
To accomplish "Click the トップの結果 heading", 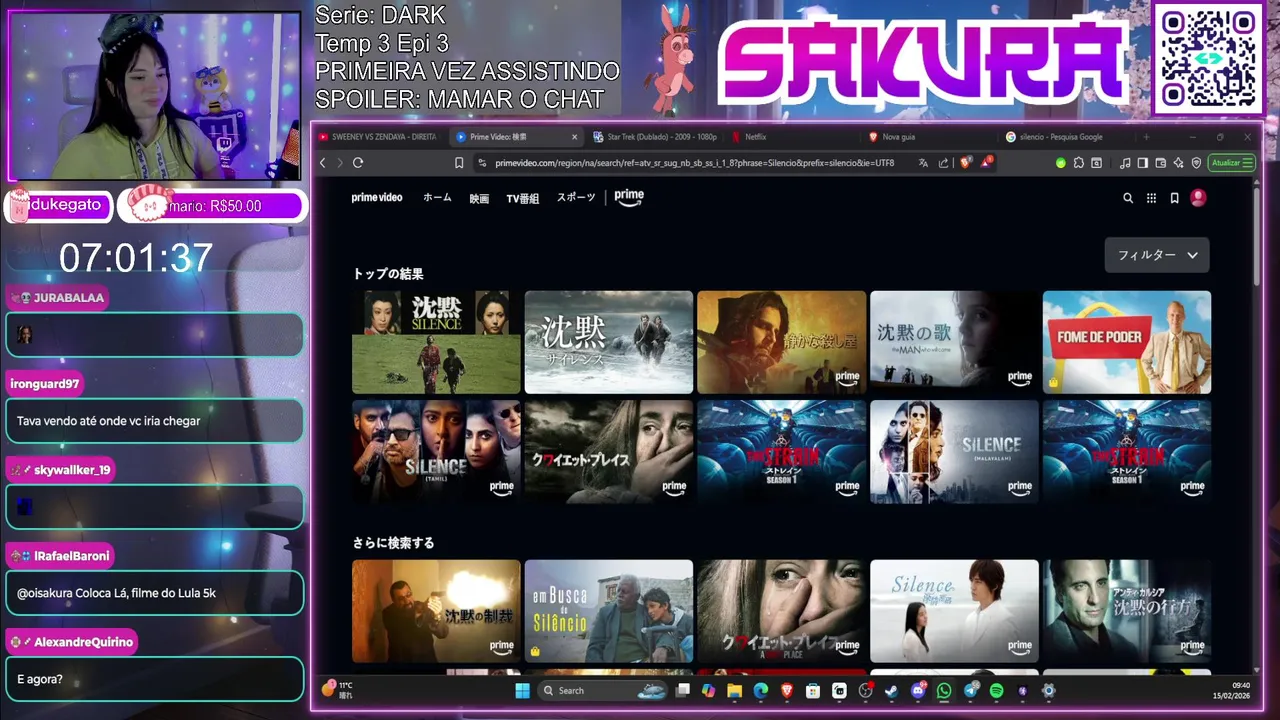I will click(388, 274).
